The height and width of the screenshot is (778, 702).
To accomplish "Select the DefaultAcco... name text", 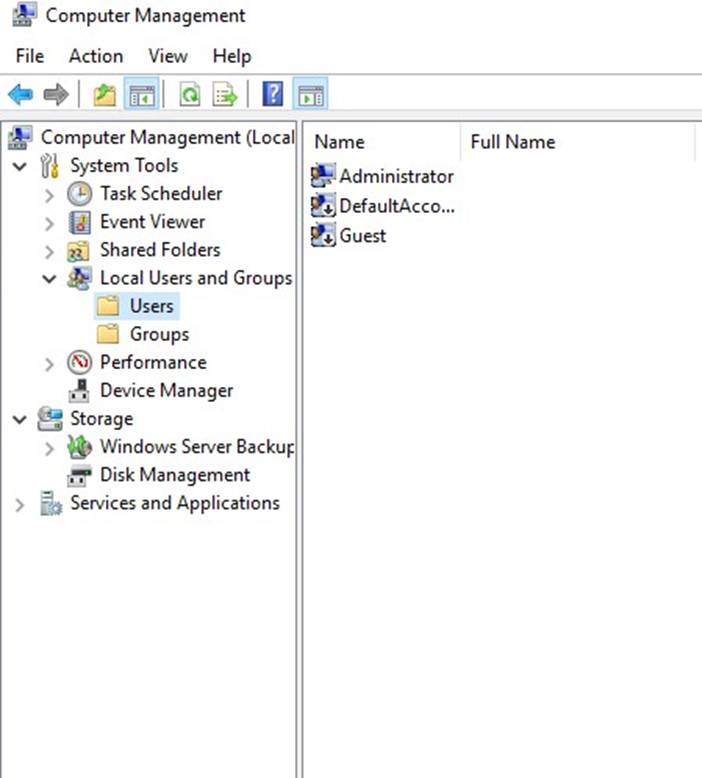I will pos(397,206).
